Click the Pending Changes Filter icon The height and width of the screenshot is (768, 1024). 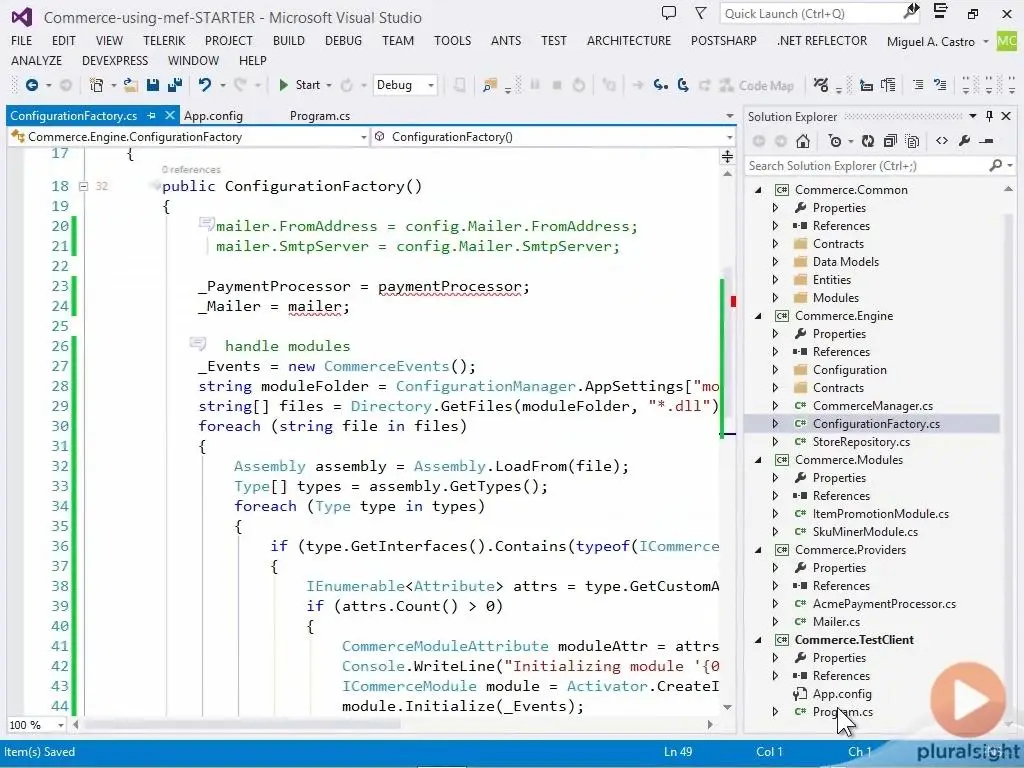[835, 141]
